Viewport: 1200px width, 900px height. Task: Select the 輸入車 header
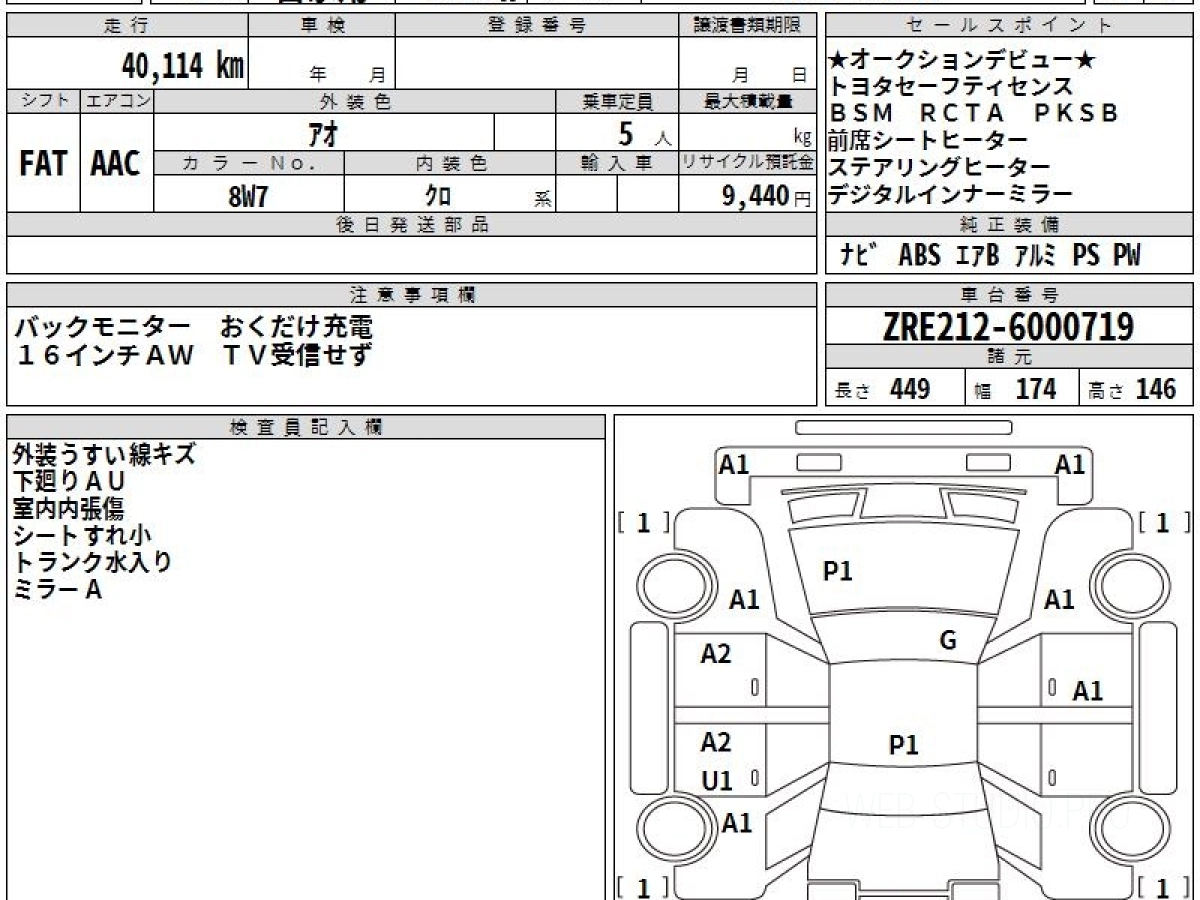617,163
